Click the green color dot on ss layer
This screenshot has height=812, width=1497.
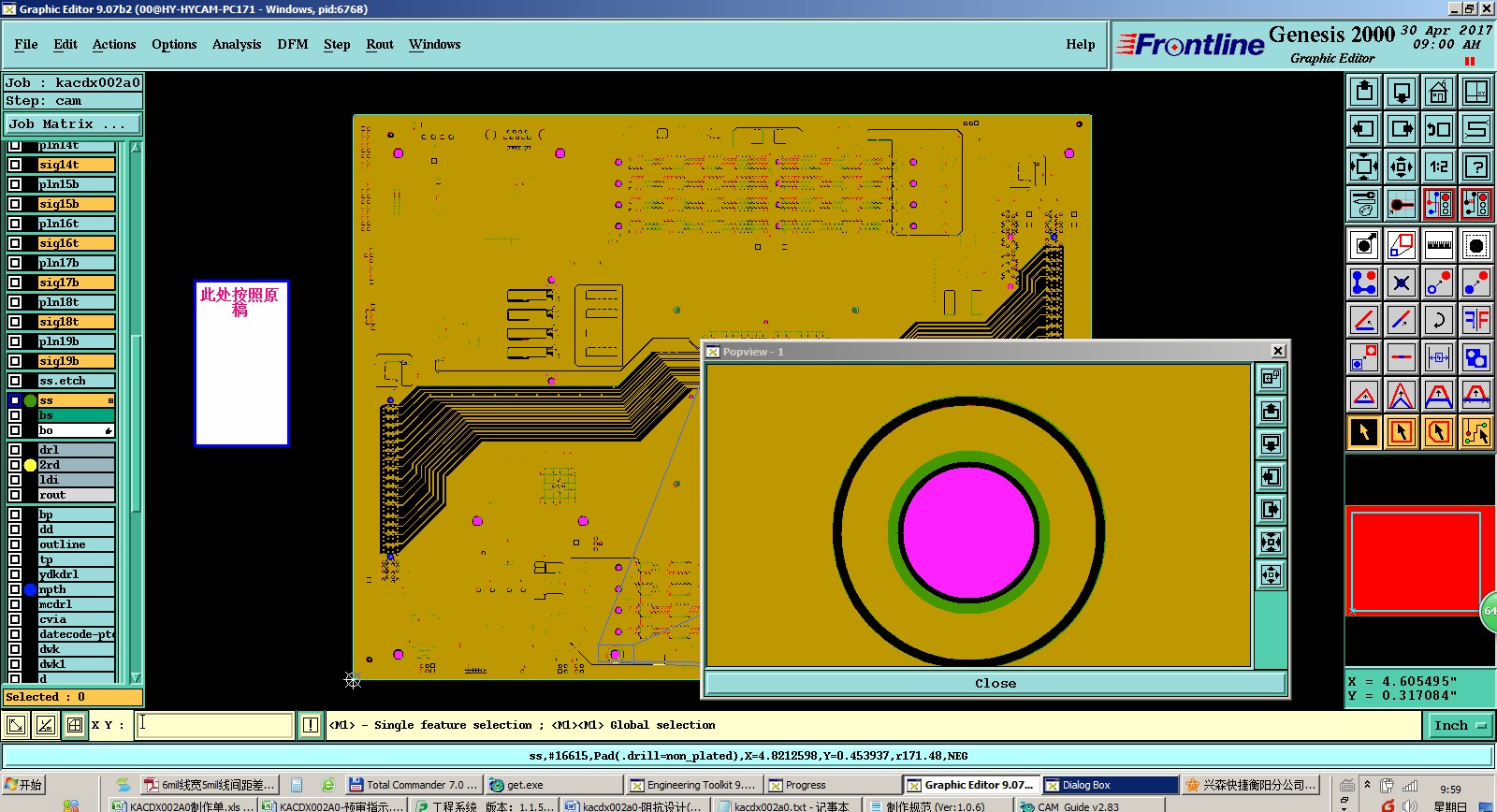30,400
